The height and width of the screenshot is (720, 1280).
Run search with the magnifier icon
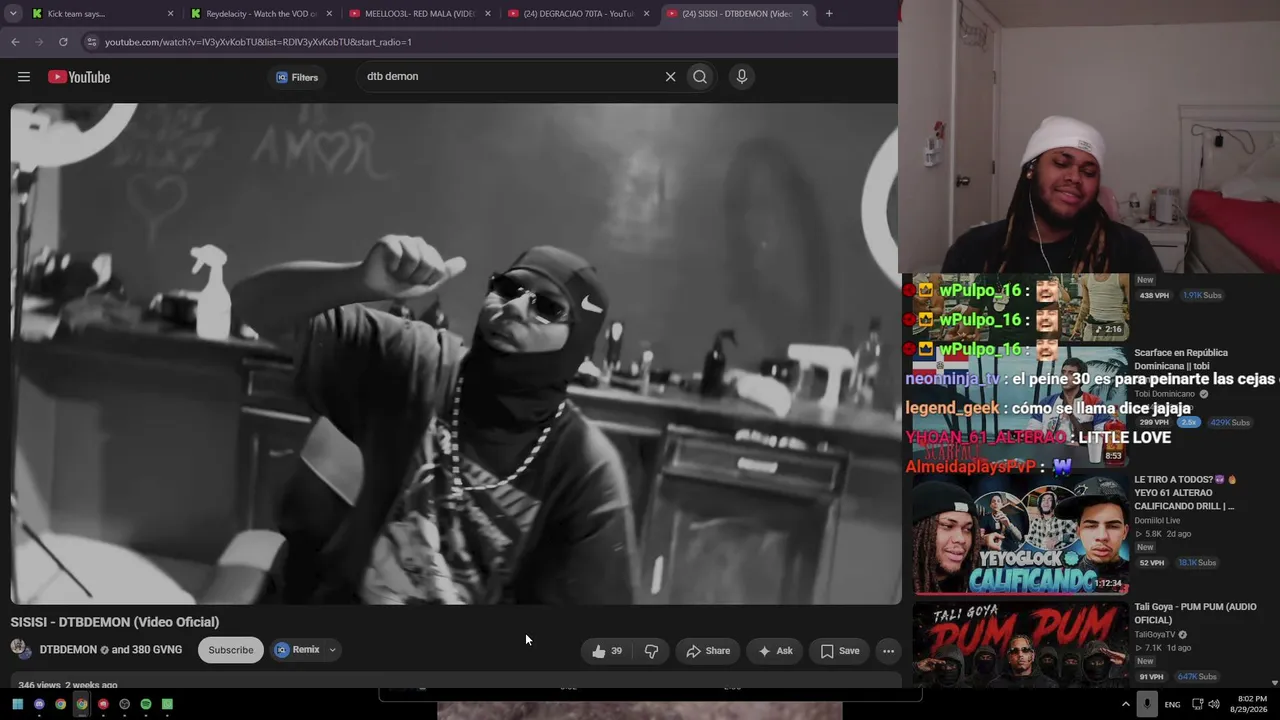700,77
